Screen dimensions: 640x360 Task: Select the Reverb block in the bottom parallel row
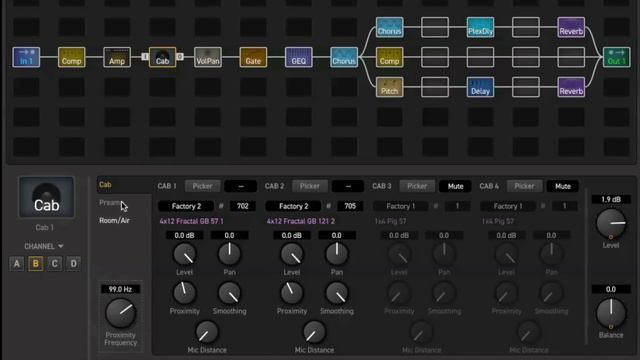point(571,87)
